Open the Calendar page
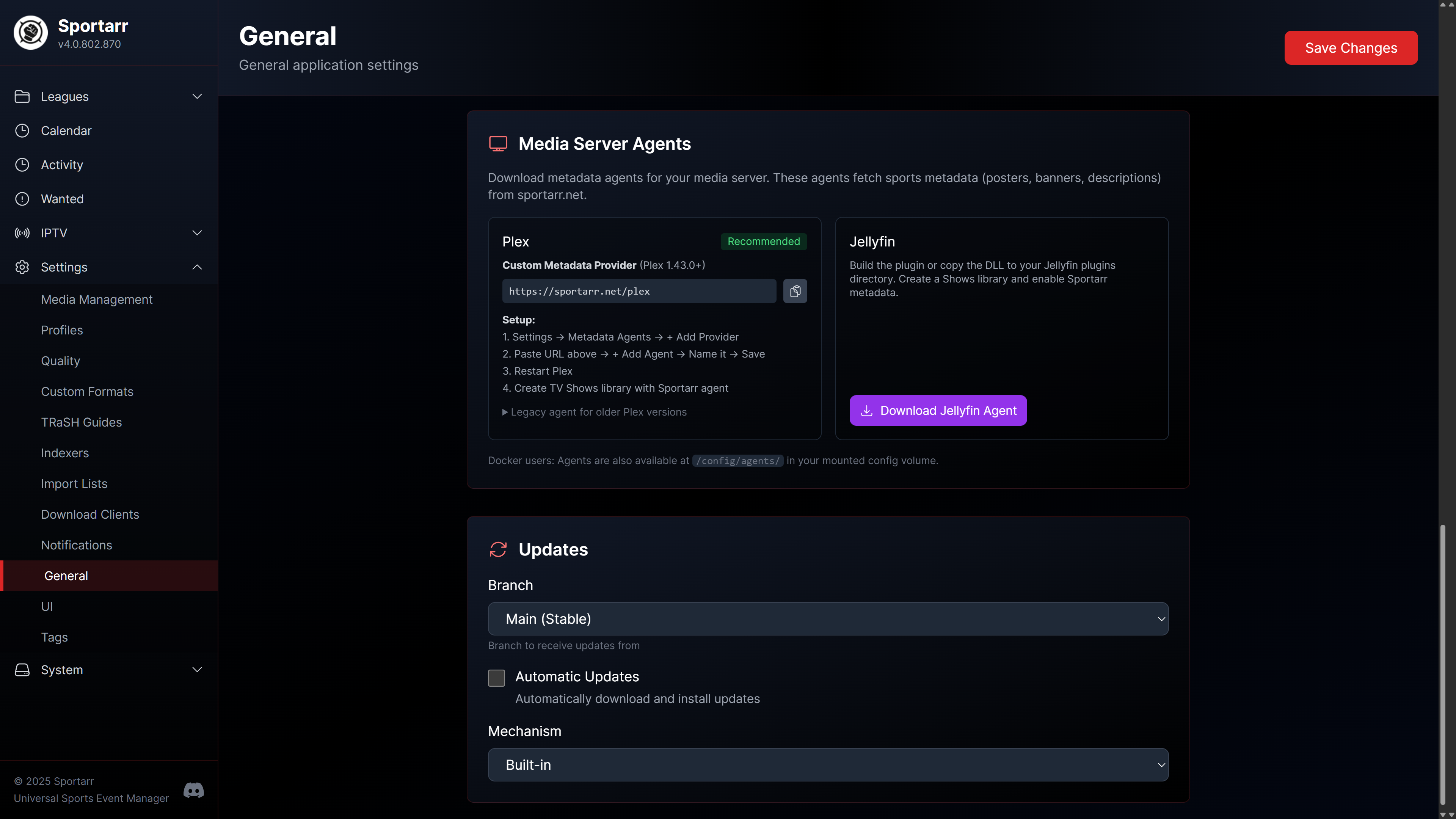The image size is (1456, 819). (x=66, y=130)
